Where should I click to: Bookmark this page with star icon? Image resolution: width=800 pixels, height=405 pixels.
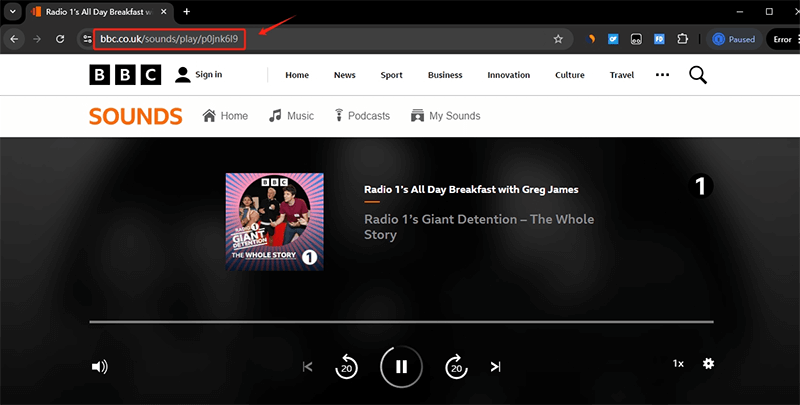click(x=558, y=39)
